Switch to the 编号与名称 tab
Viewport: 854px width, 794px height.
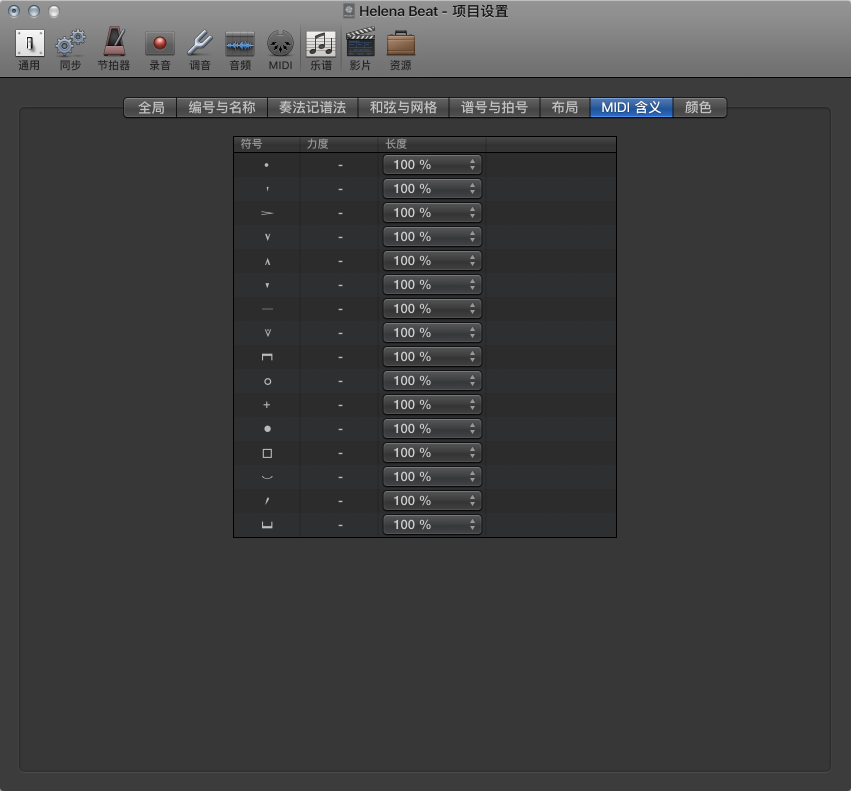point(222,108)
